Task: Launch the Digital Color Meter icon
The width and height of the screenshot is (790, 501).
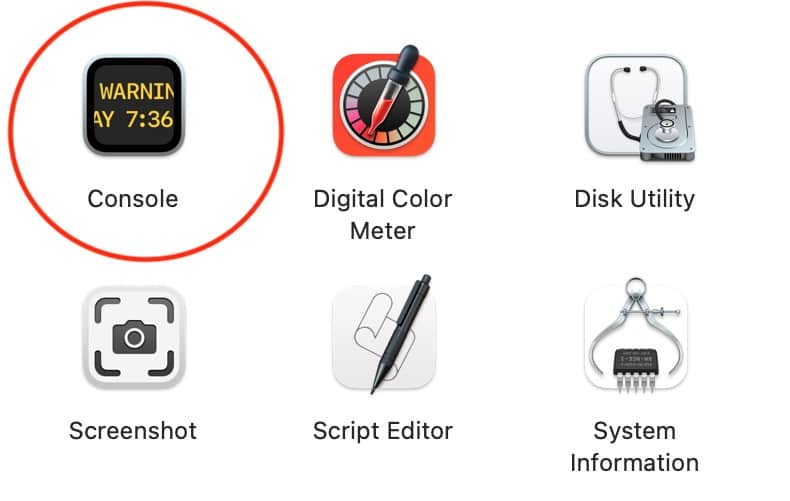Action: [384, 102]
